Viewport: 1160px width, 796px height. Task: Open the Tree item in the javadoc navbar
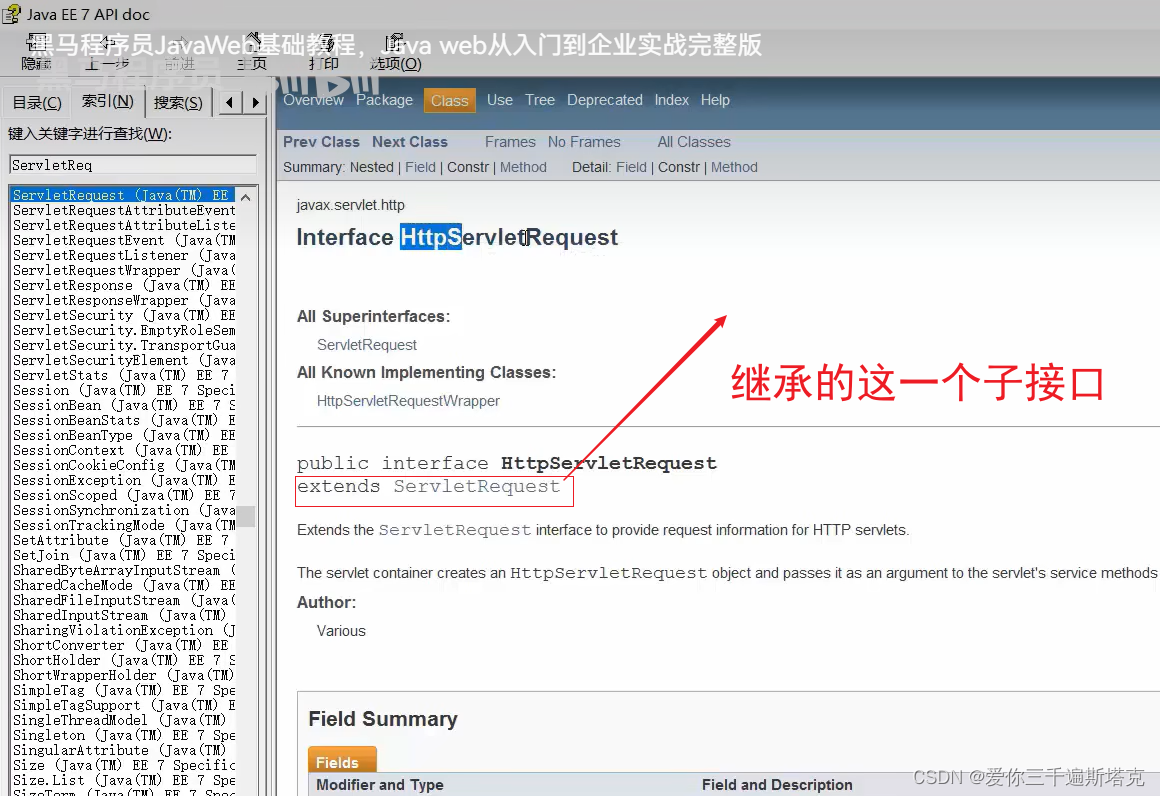click(x=539, y=100)
